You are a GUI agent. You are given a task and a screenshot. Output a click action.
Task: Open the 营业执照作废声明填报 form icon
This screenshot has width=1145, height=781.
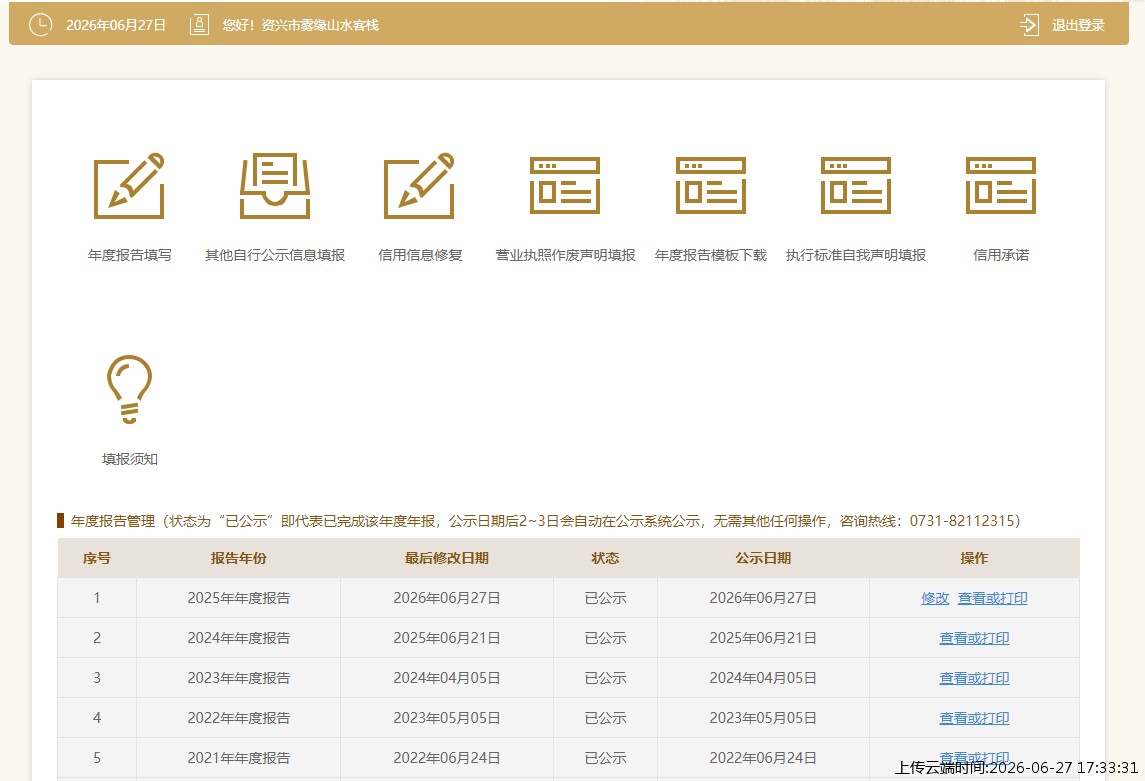coord(564,185)
